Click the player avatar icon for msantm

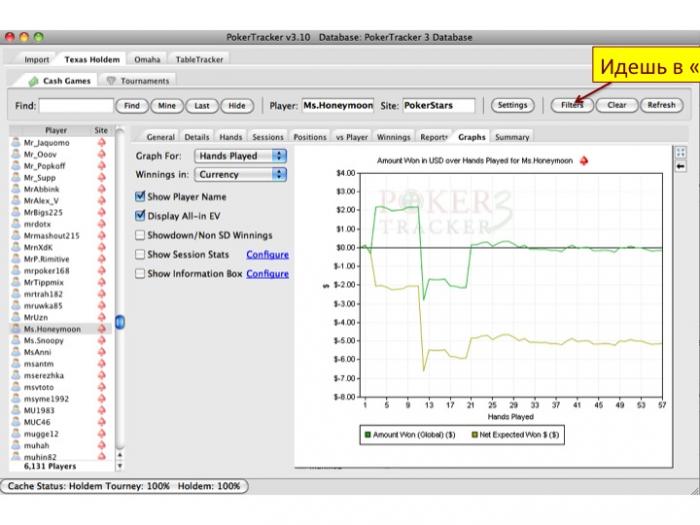click(x=16, y=363)
